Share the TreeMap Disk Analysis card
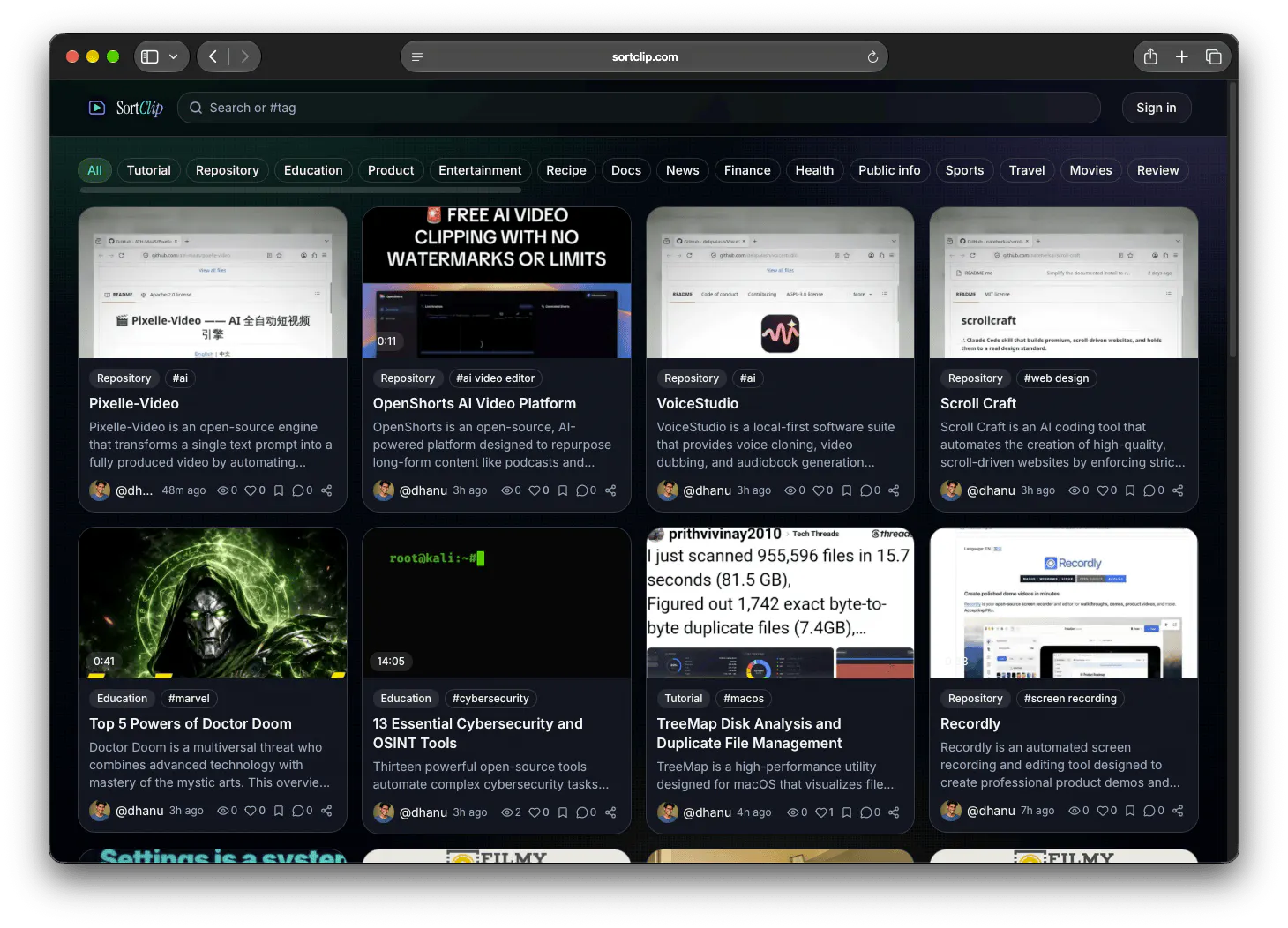Screen dimensions: 1288x928 click(895, 812)
